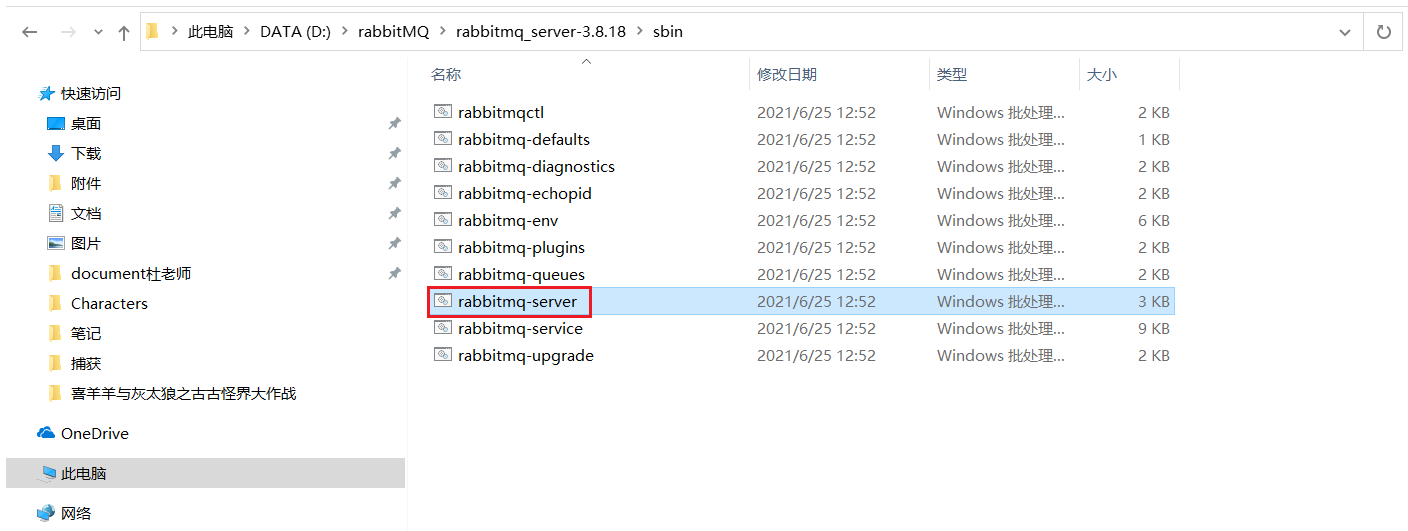
Task: Open 捕获 folder in sidebar
Action: [86, 363]
